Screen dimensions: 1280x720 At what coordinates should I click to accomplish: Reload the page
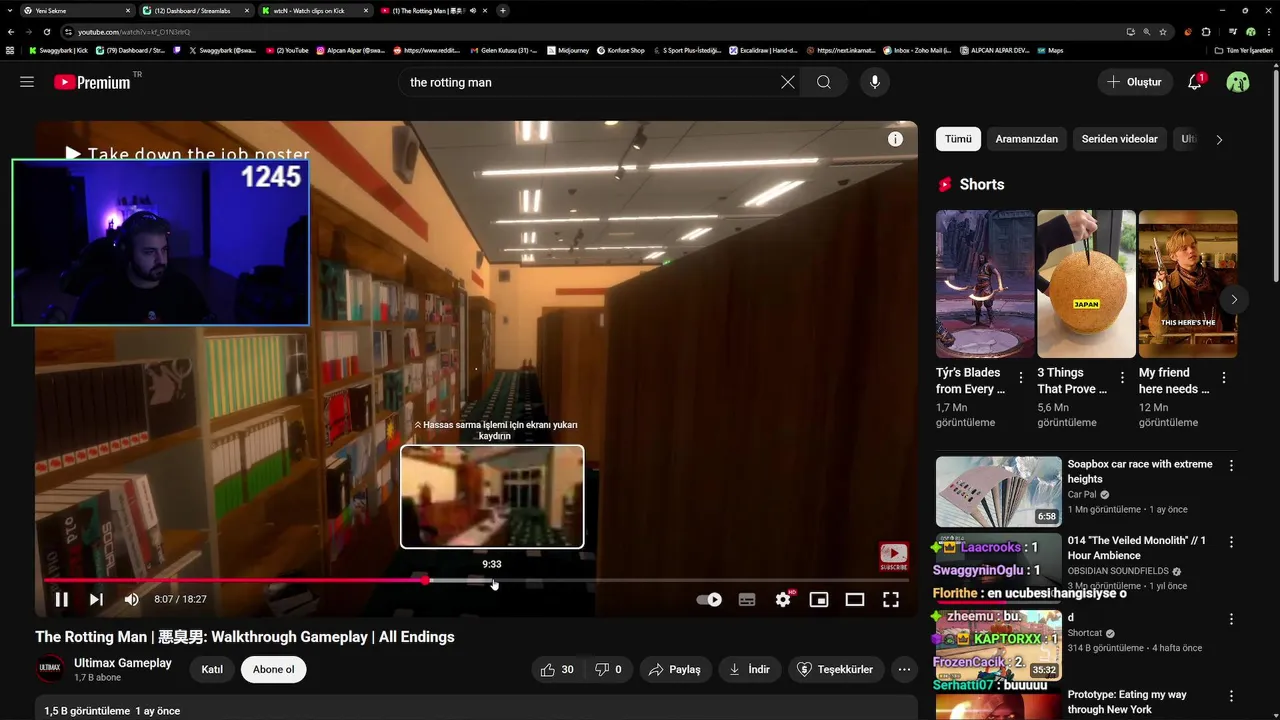[x=46, y=32]
